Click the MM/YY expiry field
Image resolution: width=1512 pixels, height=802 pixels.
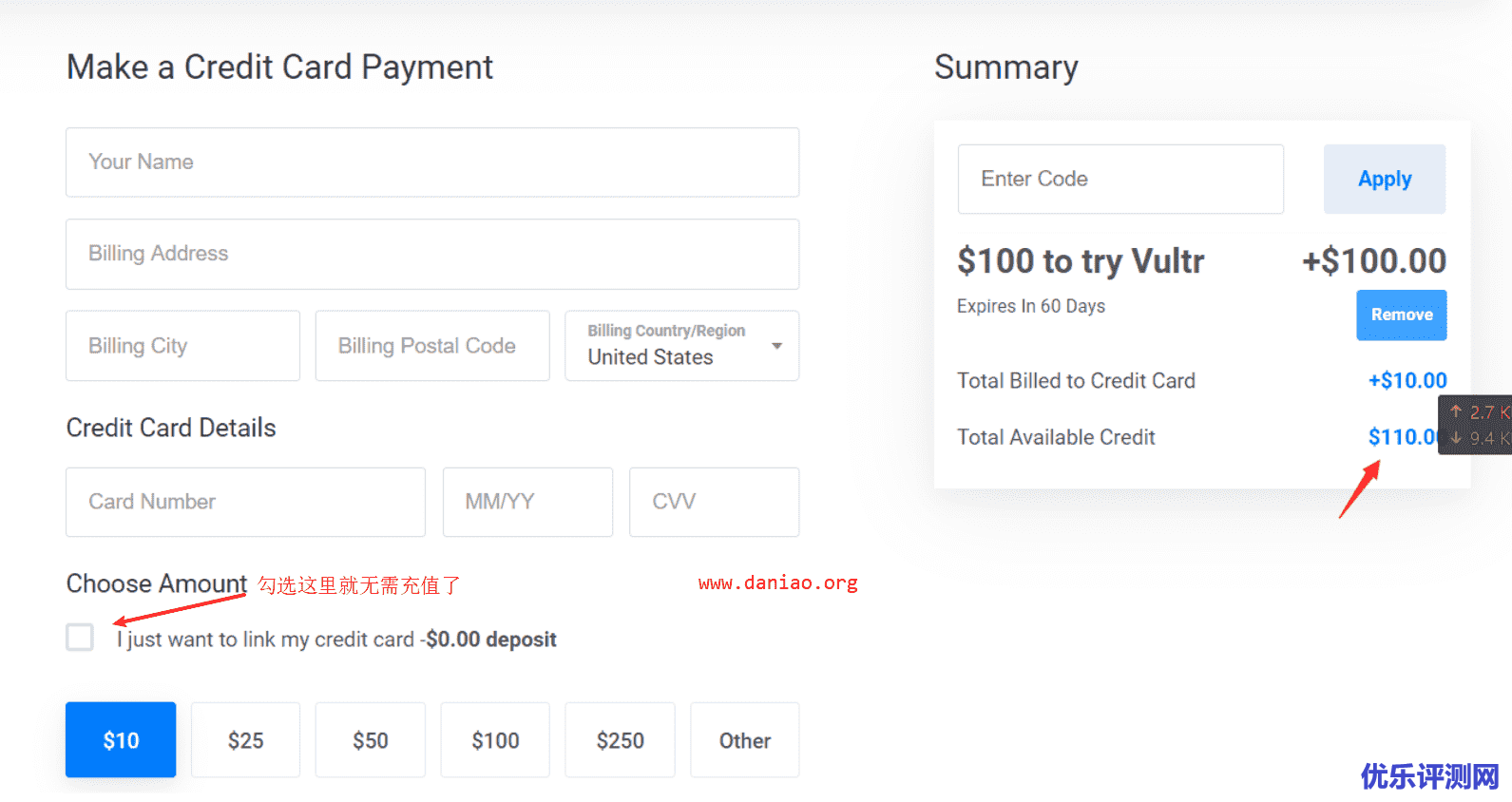(x=527, y=502)
